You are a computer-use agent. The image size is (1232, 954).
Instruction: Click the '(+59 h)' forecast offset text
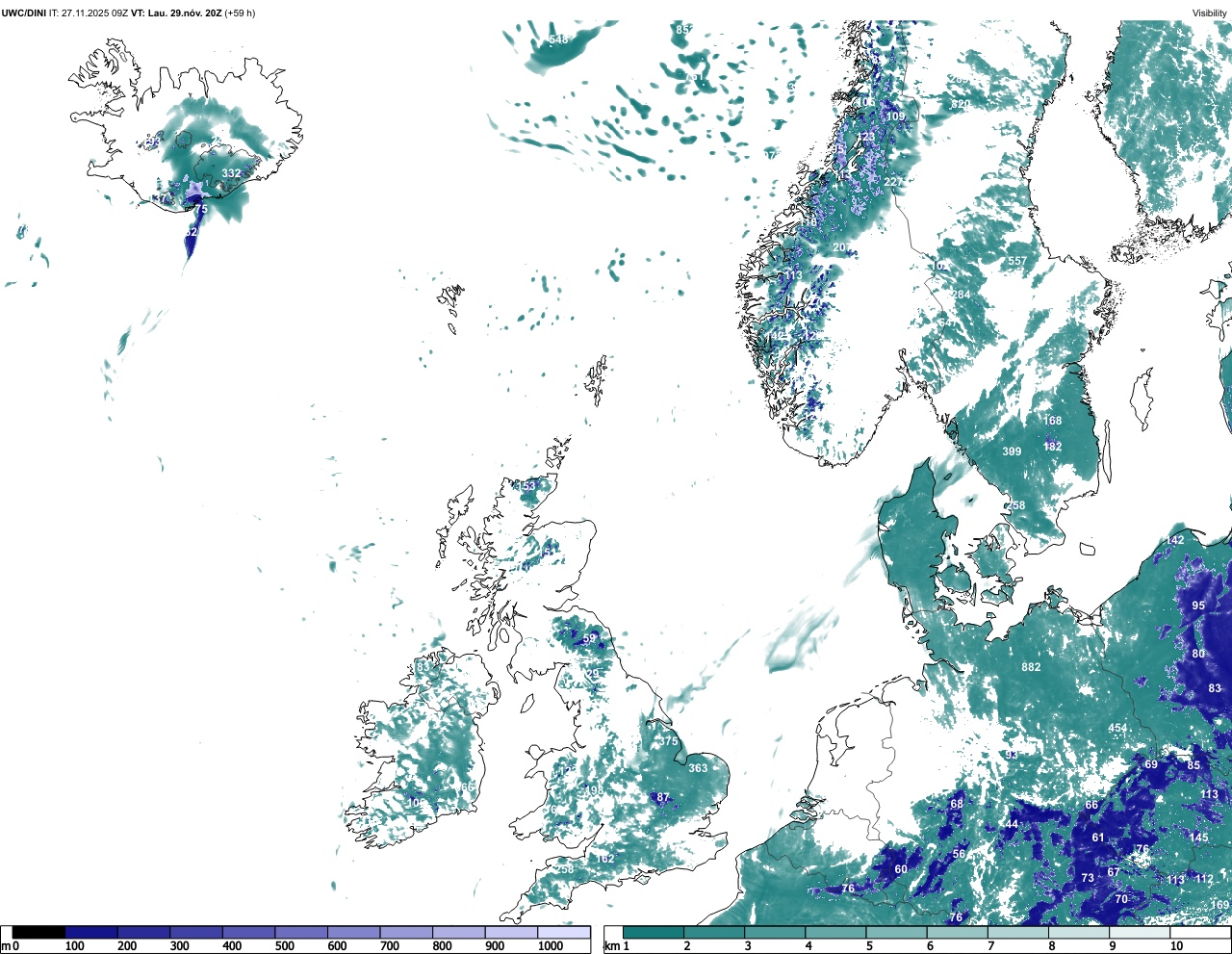240,13
